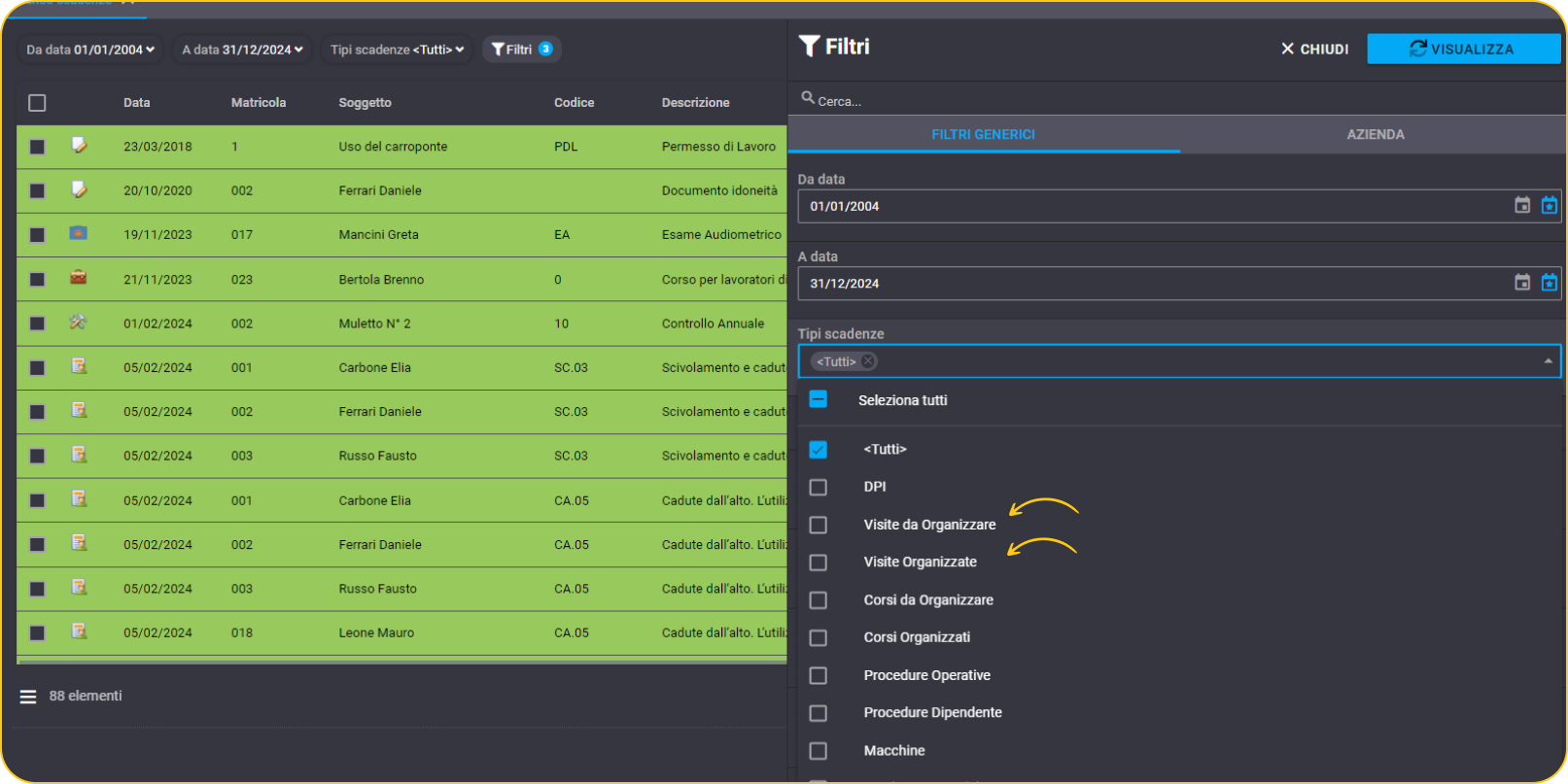Viewport: 1568px width, 784px height.
Task: Expand the Tipi scadenze <Tutti> toolbar dropdown
Action: coord(397,50)
